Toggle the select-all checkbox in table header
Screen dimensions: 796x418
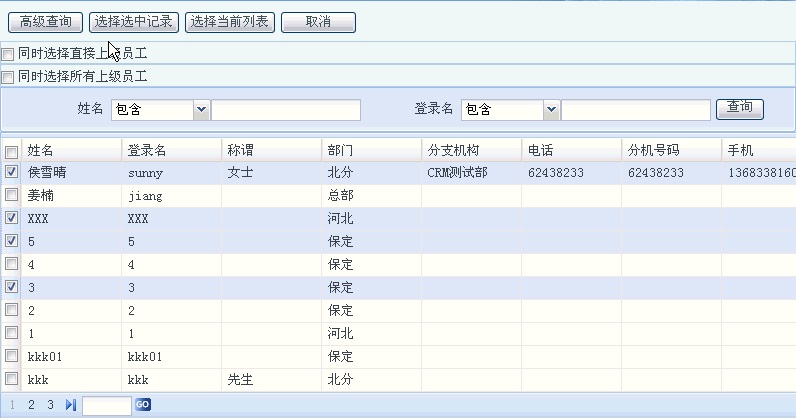click(x=12, y=152)
